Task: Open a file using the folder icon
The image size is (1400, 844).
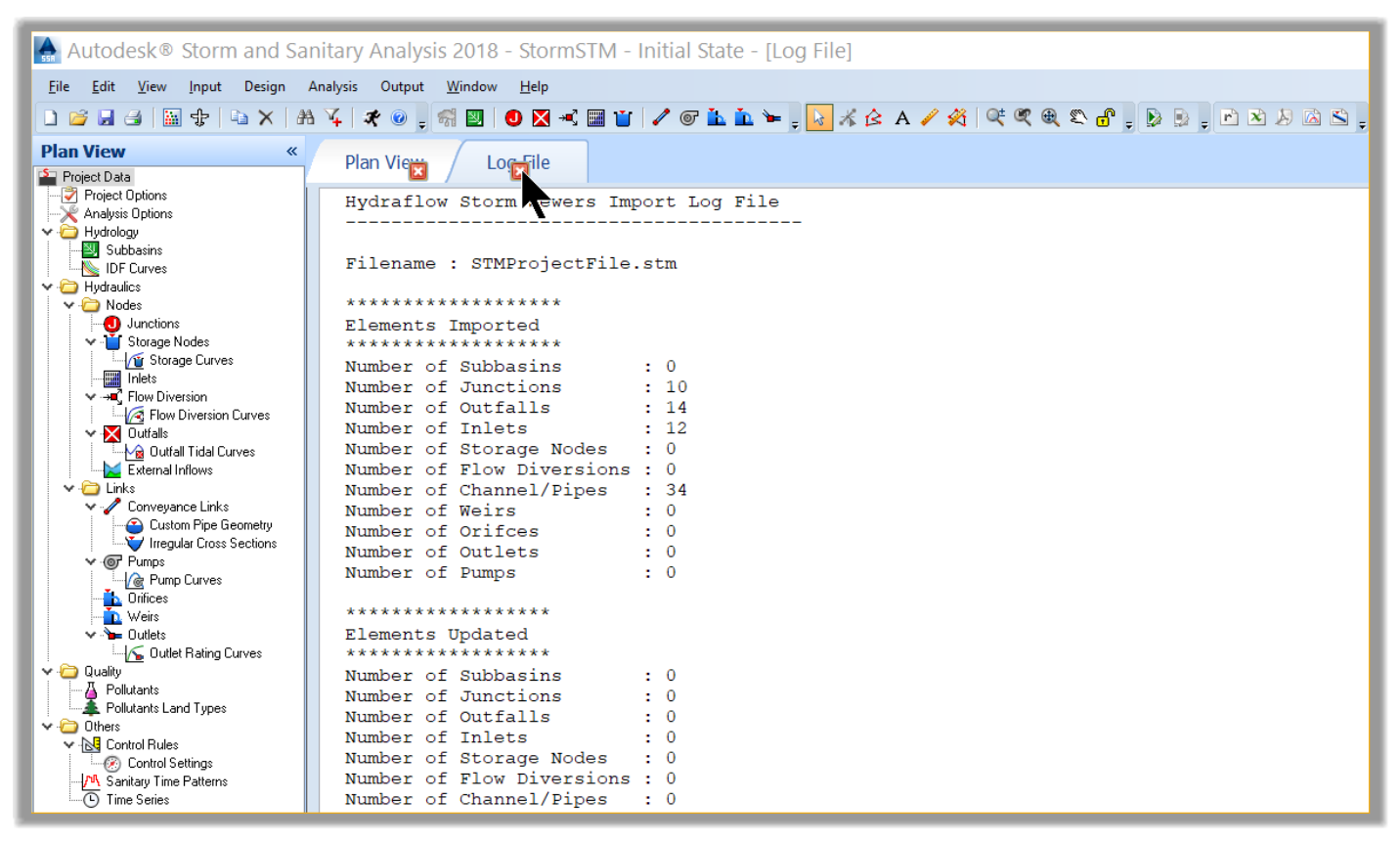Action: point(78,118)
